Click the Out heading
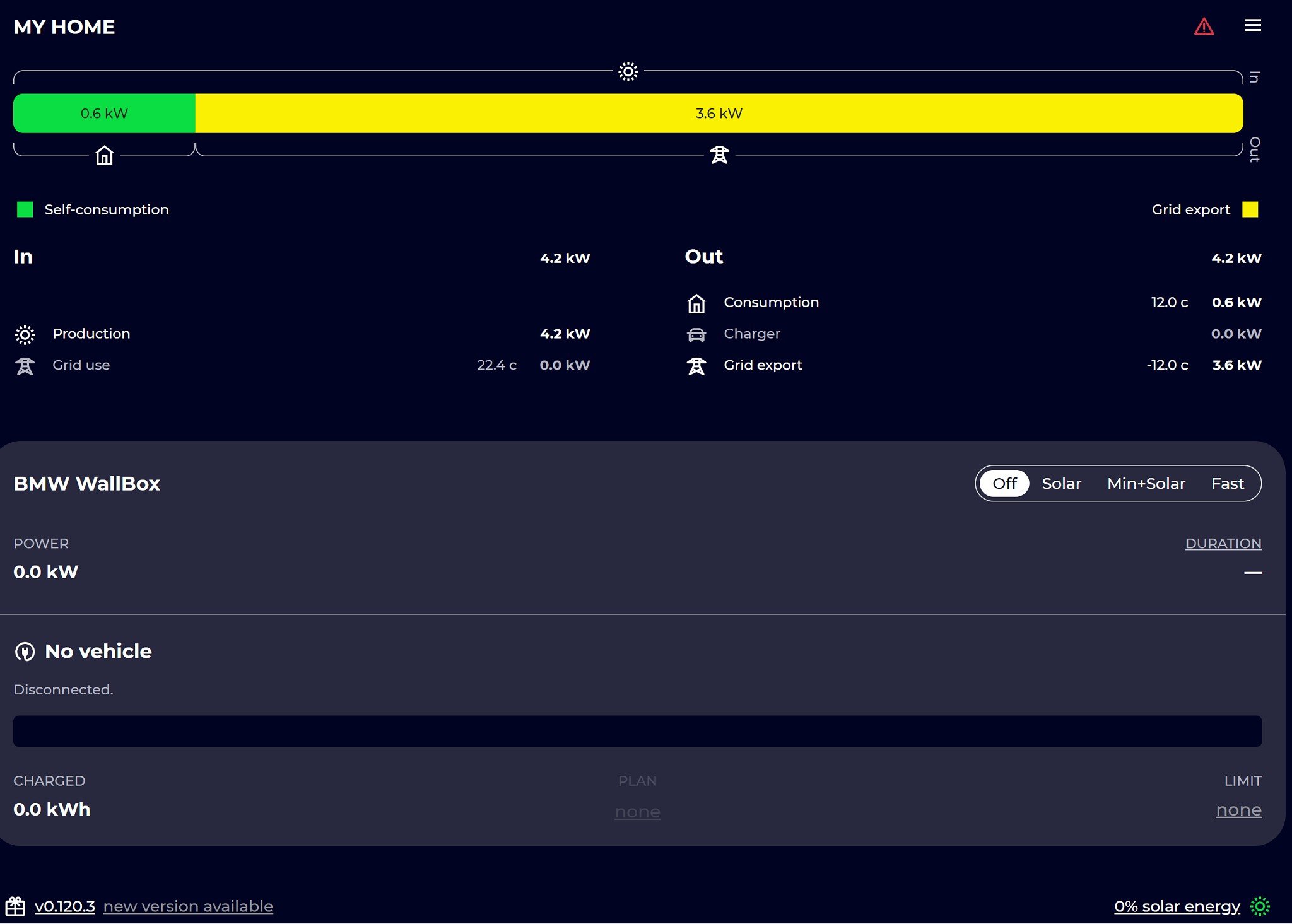Screen dimensions: 1292x924 (x=703, y=257)
